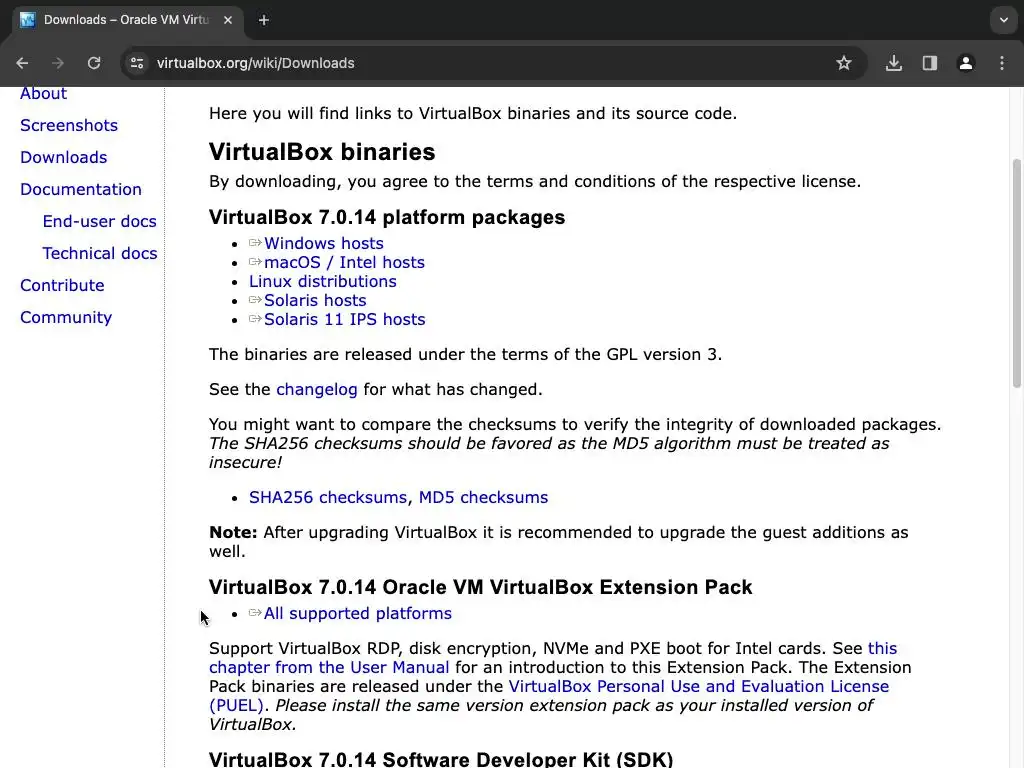Open End-user docs in sidebar
The height and width of the screenshot is (768, 1024).
[99, 221]
